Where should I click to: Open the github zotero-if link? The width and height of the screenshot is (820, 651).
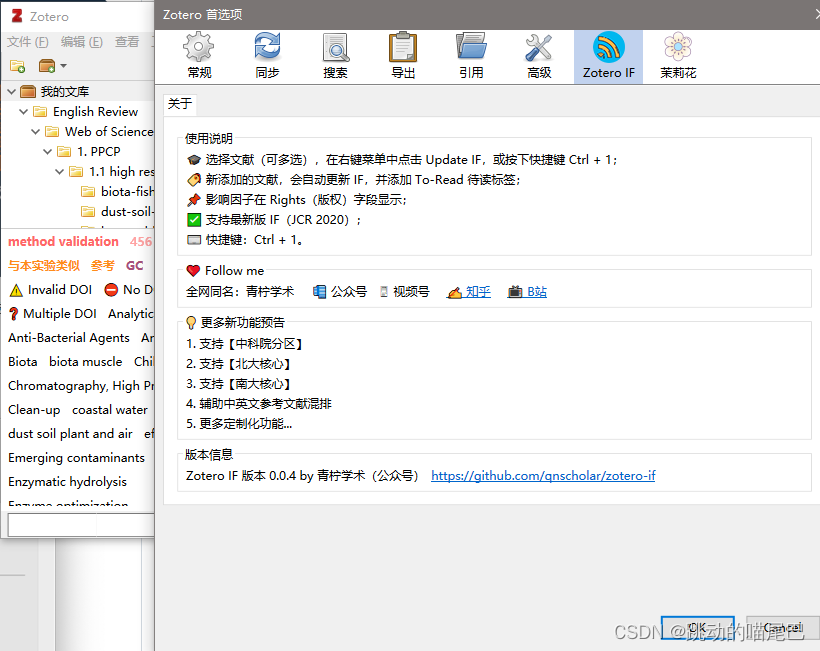(543, 475)
